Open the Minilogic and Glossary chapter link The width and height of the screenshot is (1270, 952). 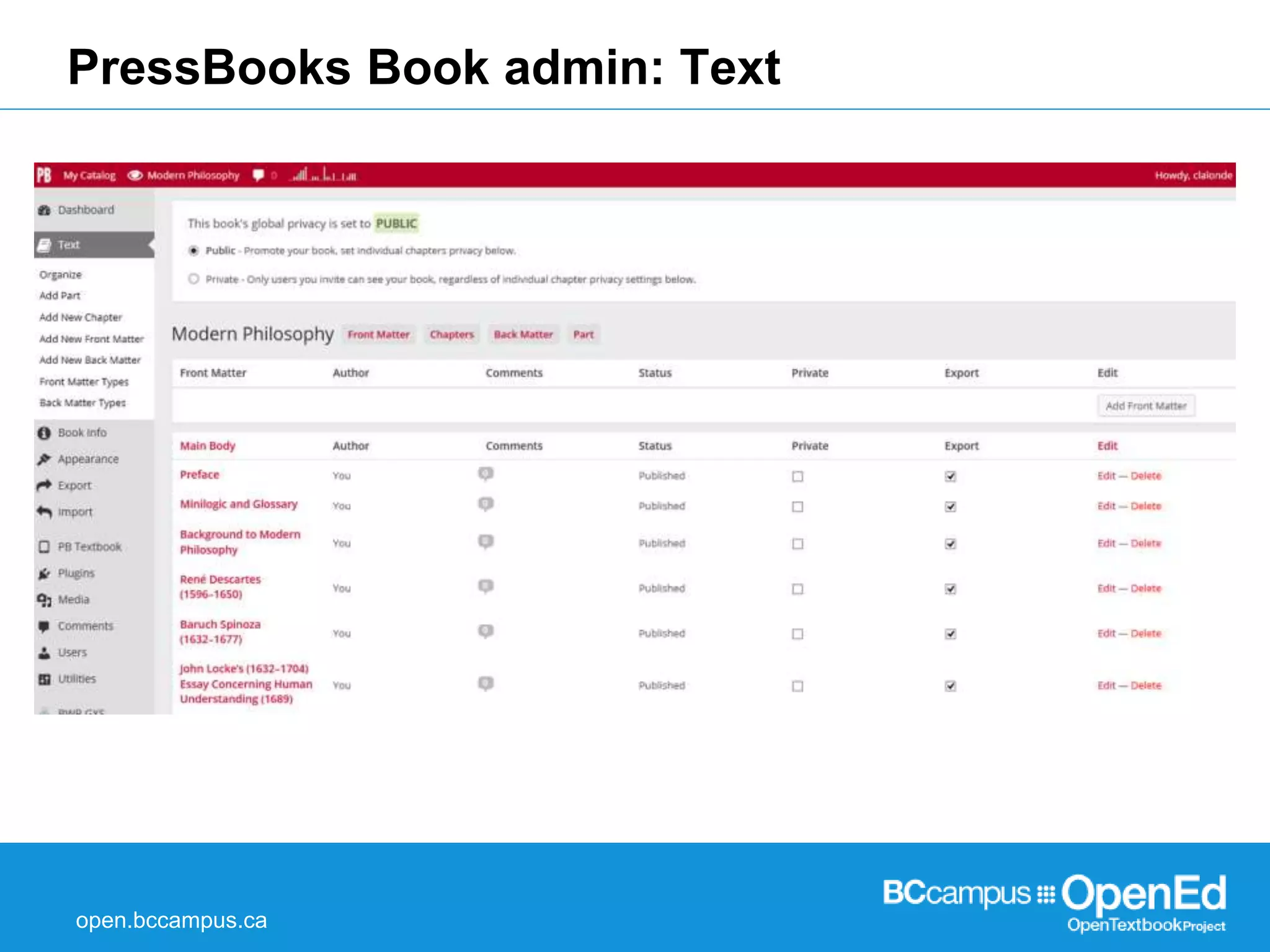click(239, 505)
